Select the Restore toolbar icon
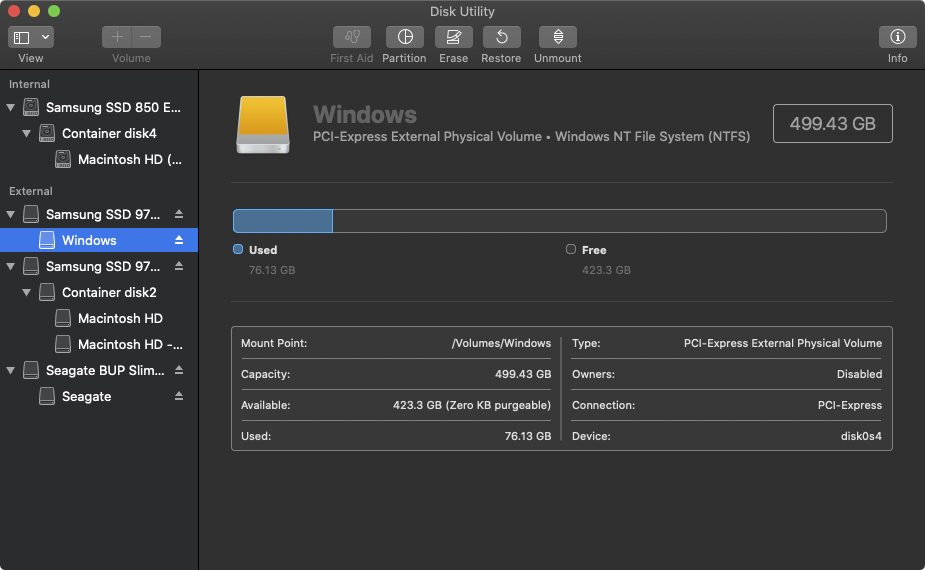Image resolution: width=925 pixels, height=570 pixels. click(x=501, y=37)
